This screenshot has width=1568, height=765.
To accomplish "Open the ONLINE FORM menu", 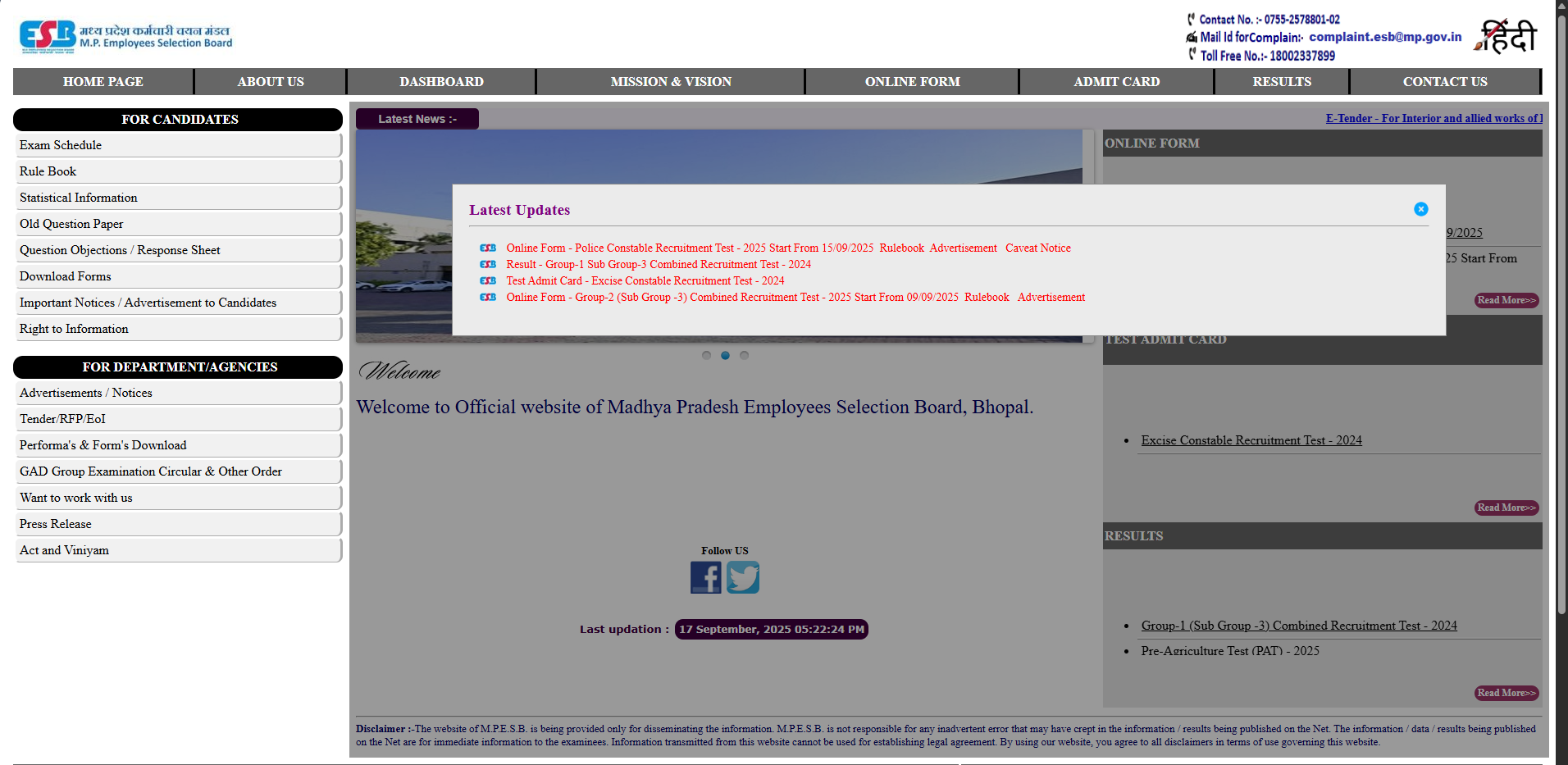I will point(912,82).
